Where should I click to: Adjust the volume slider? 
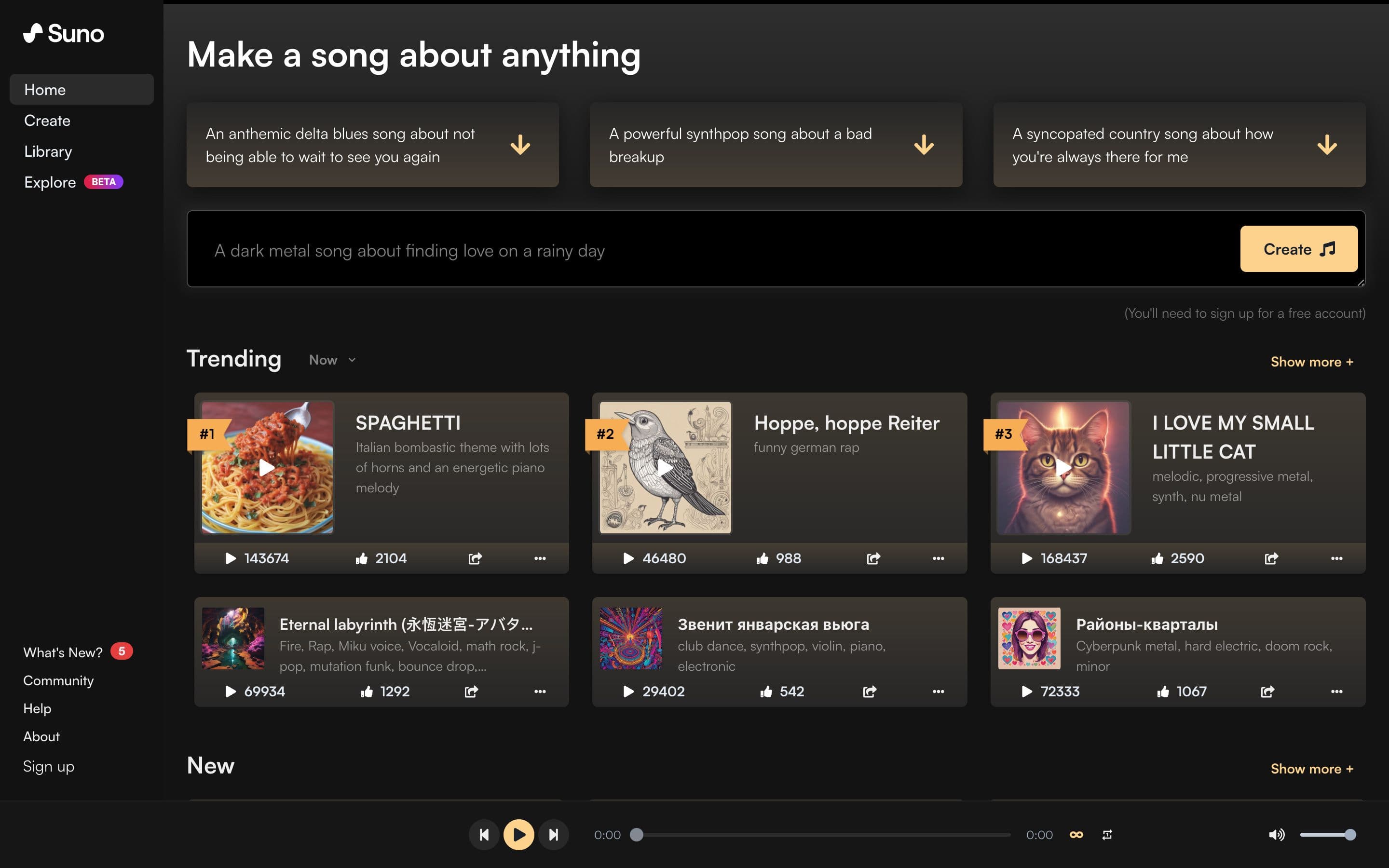pos(1326,834)
